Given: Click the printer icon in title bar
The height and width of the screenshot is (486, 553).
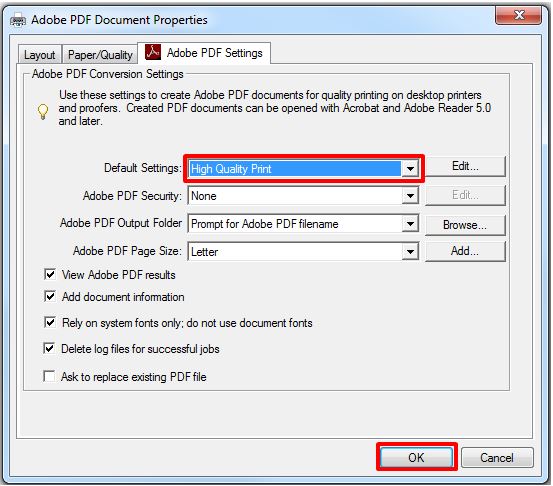Looking at the screenshot, I should click(x=18, y=21).
